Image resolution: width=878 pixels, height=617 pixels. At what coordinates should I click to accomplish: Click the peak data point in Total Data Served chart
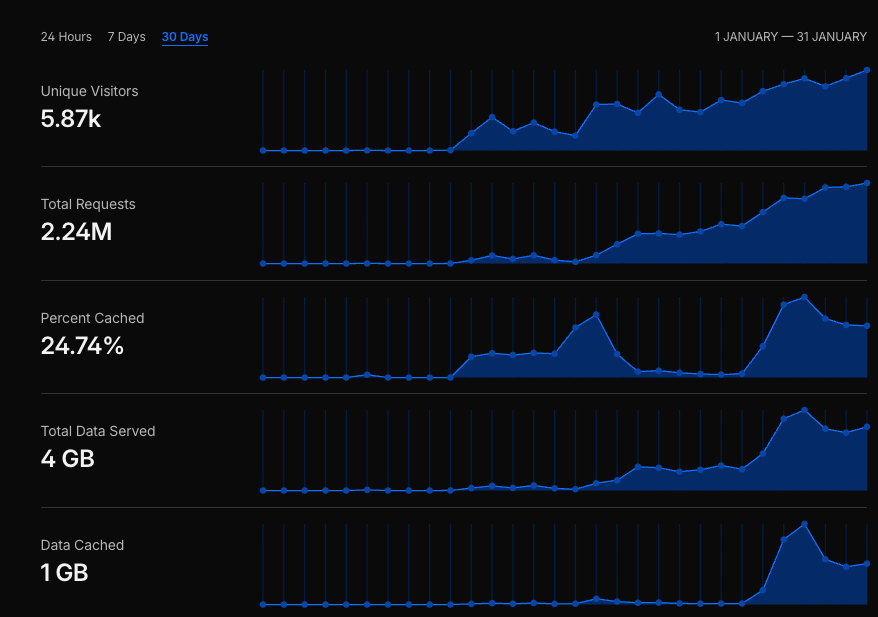click(804, 410)
